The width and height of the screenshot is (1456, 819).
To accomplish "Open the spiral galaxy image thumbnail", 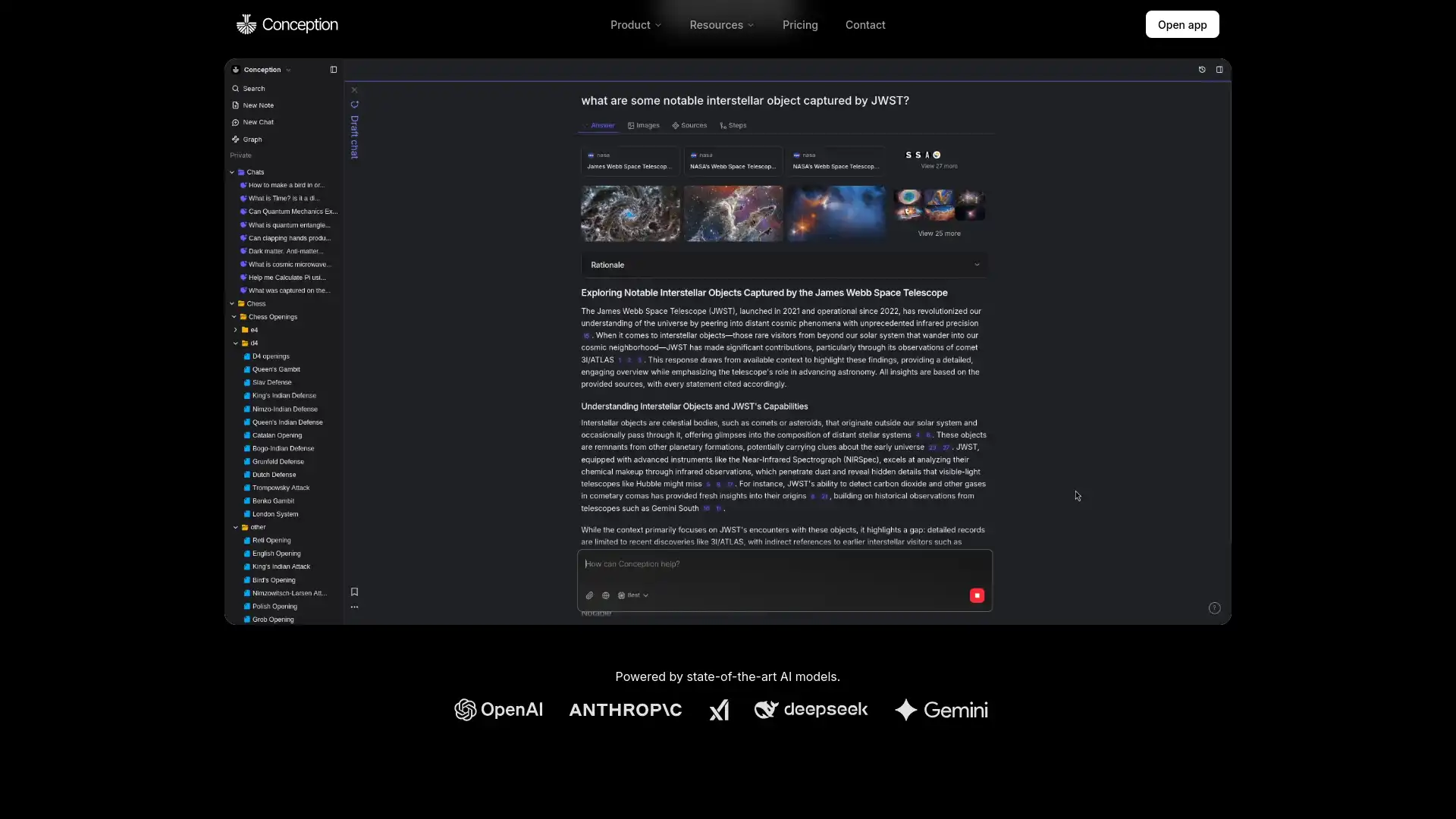I will [x=630, y=214].
